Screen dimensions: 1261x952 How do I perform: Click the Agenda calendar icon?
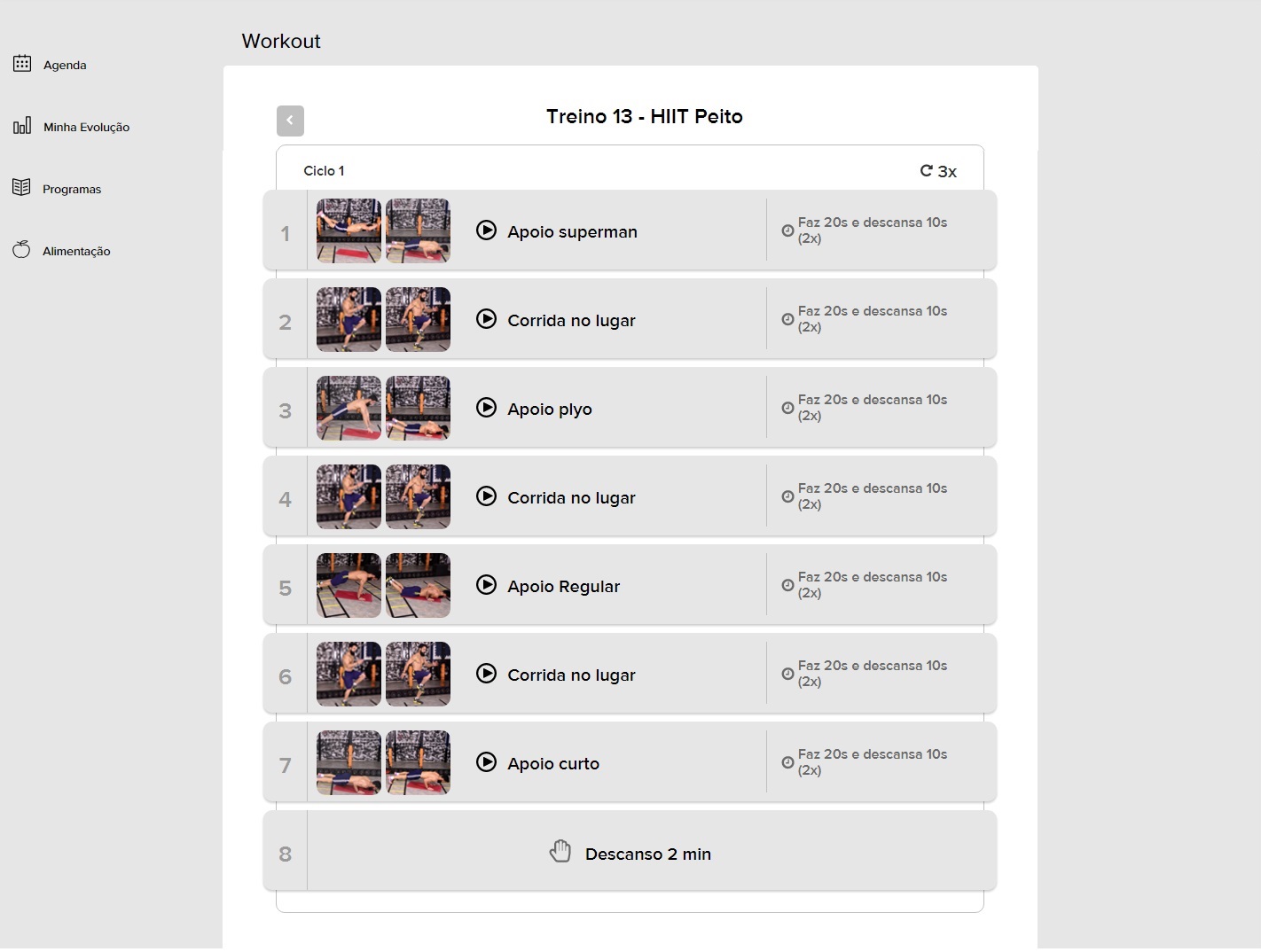tap(22, 64)
